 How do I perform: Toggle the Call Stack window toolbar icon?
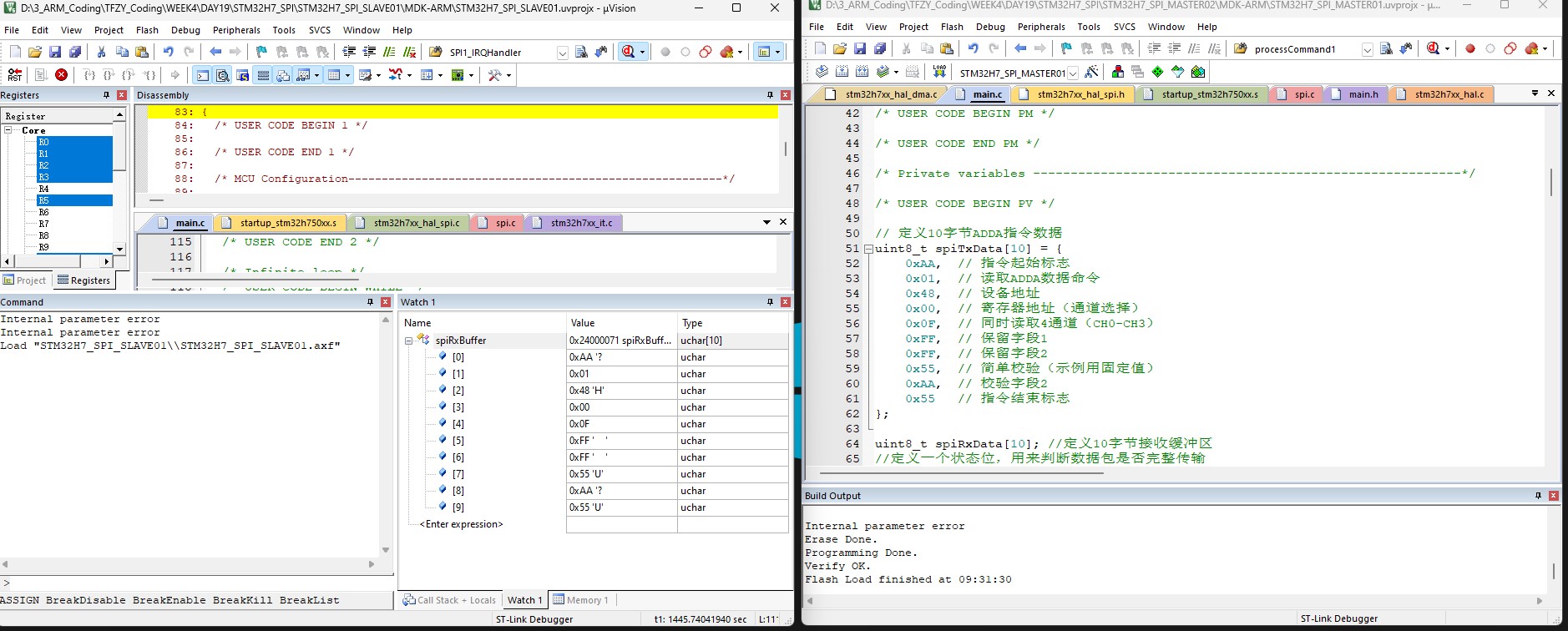coord(282,75)
